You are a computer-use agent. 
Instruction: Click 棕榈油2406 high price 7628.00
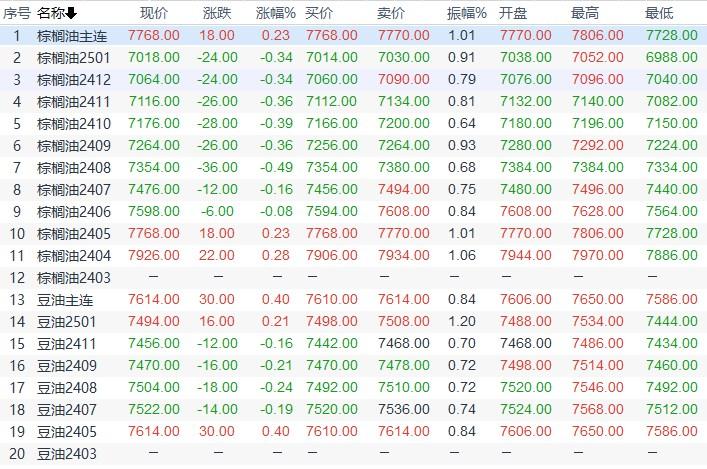tap(597, 212)
